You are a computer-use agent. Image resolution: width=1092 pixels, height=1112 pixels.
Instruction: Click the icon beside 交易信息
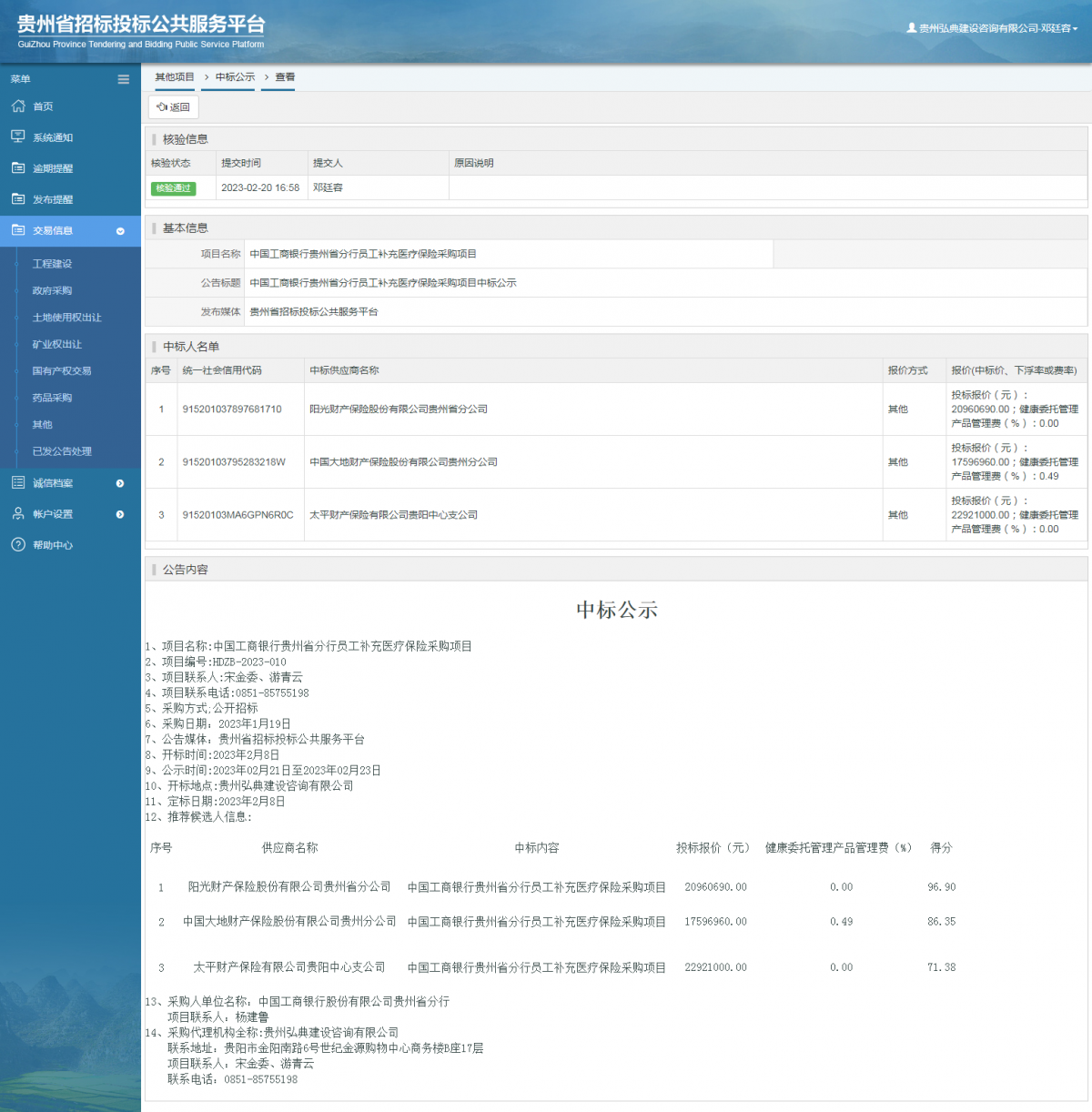pos(18,230)
